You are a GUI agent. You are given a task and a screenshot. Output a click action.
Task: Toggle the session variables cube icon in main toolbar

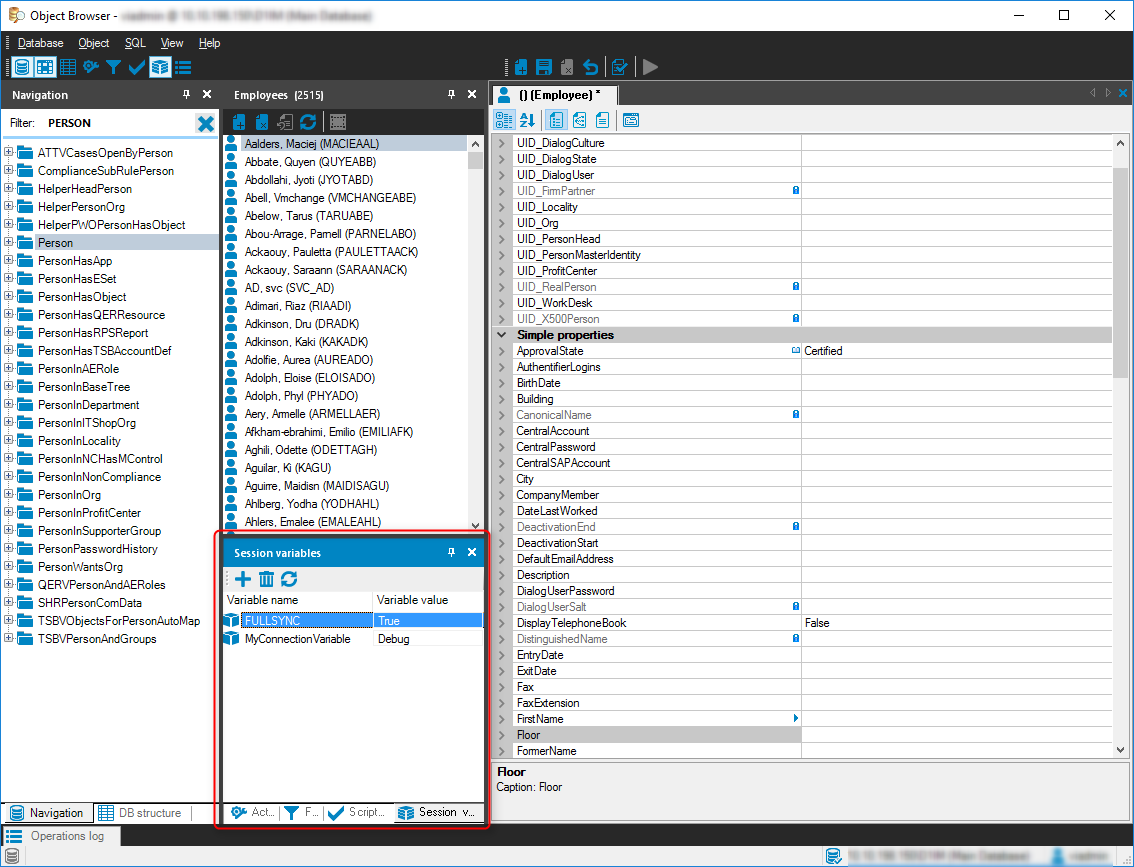coord(160,67)
